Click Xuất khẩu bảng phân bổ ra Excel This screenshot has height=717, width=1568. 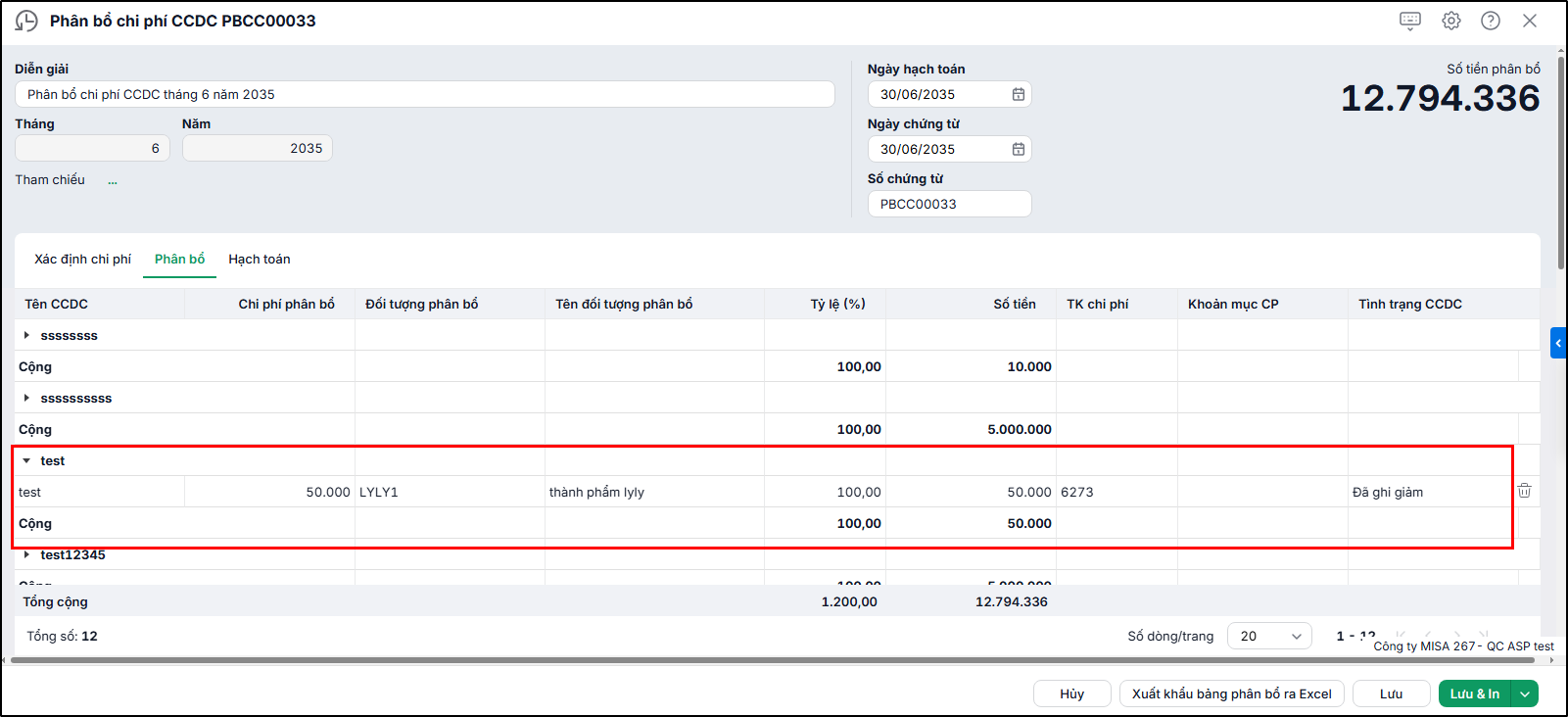point(1232,693)
